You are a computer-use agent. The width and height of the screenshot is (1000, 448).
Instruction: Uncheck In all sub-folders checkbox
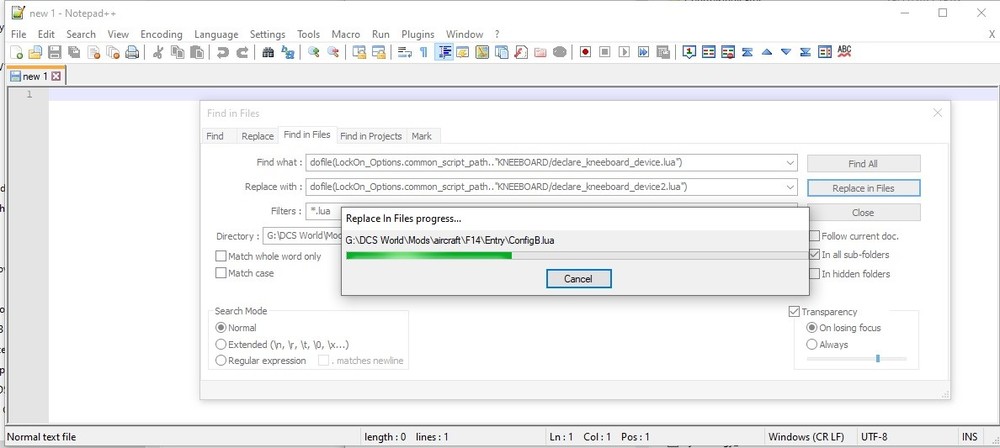click(x=814, y=255)
